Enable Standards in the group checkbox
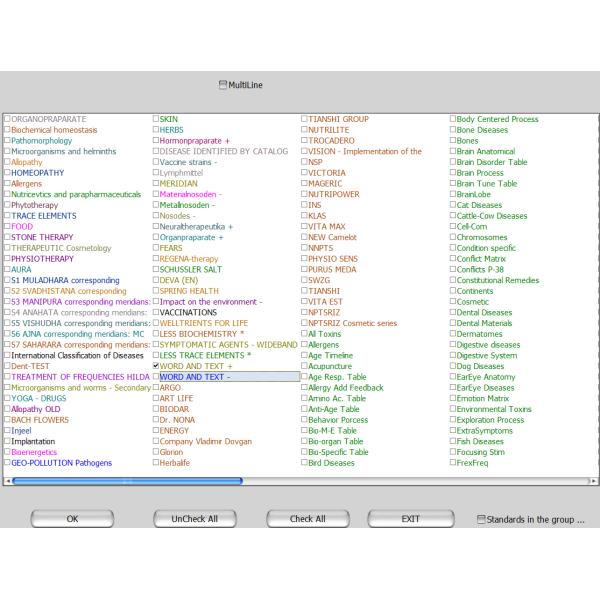Screen dimensions: 600x600 pos(481,519)
